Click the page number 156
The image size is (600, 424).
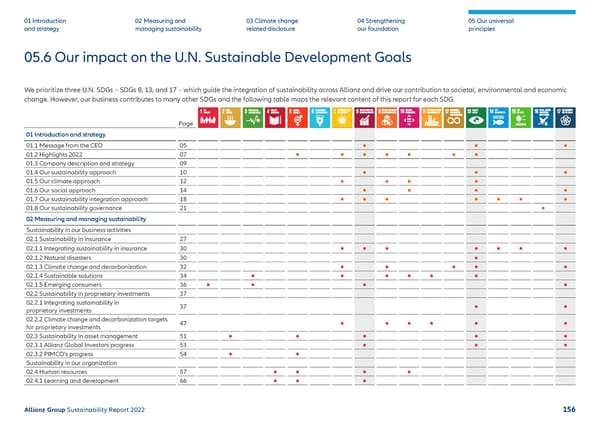(568, 409)
